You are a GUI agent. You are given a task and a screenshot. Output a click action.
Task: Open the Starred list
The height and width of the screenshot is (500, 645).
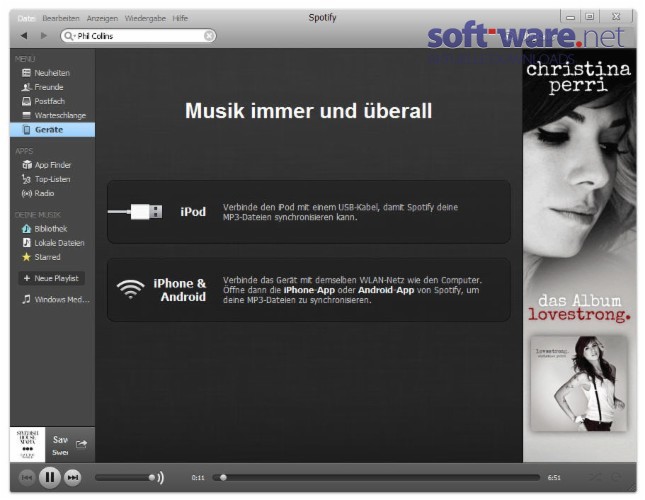pos(52,257)
